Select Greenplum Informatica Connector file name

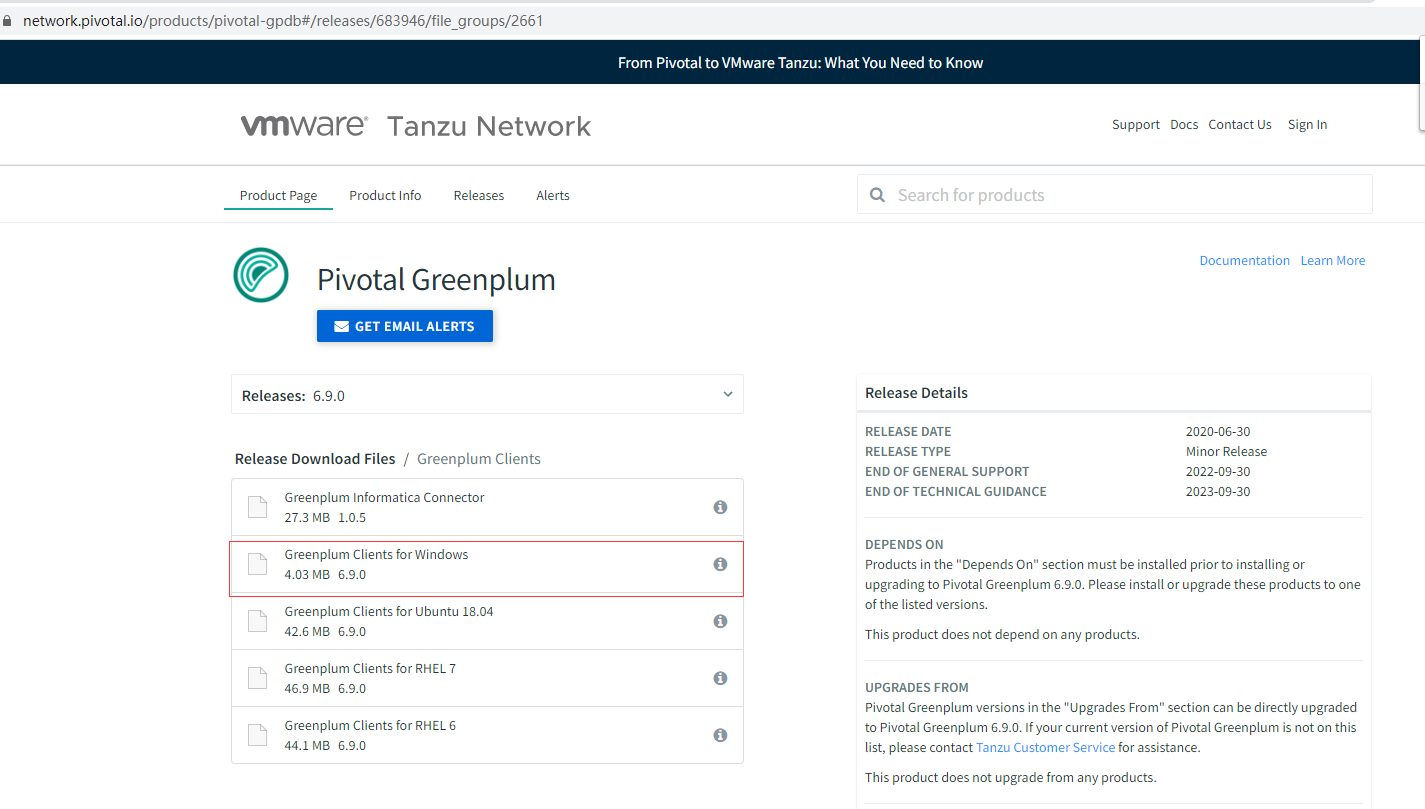click(384, 497)
